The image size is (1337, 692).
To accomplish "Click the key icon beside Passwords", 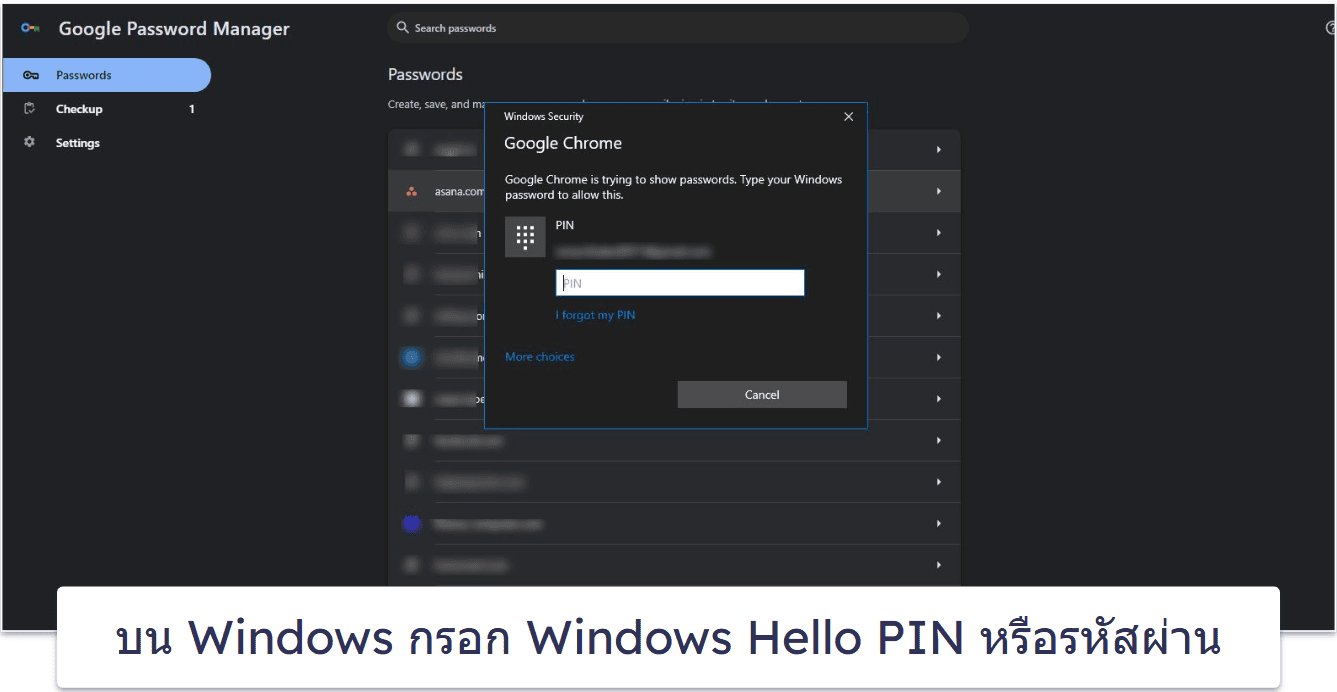I will pyautogui.click(x=31, y=75).
